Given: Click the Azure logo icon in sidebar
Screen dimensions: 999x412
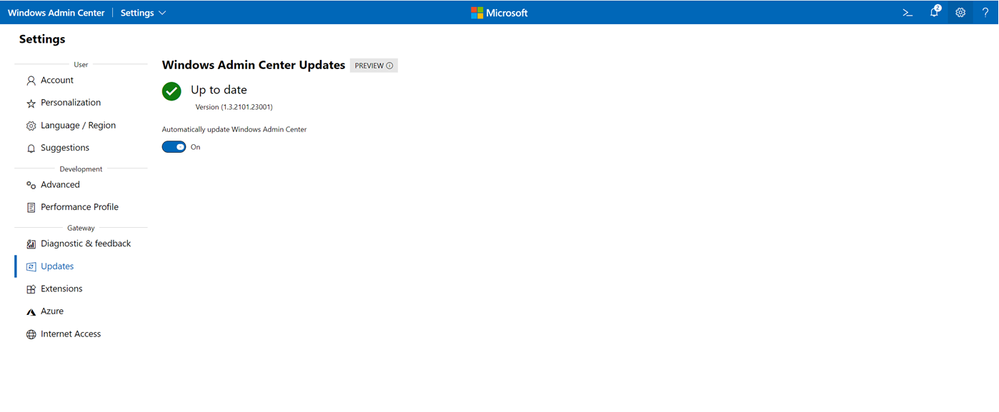Looking at the screenshot, I should point(31,312).
